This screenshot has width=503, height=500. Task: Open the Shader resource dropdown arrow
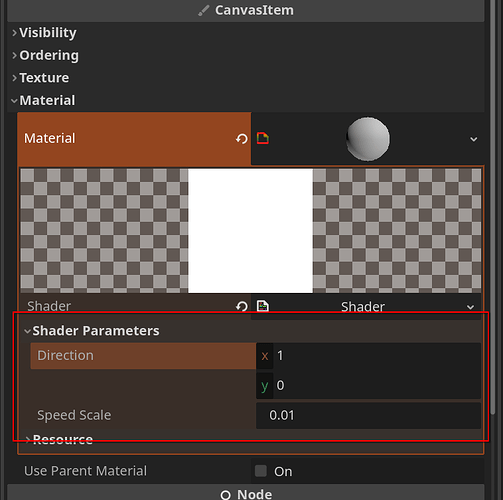470,307
